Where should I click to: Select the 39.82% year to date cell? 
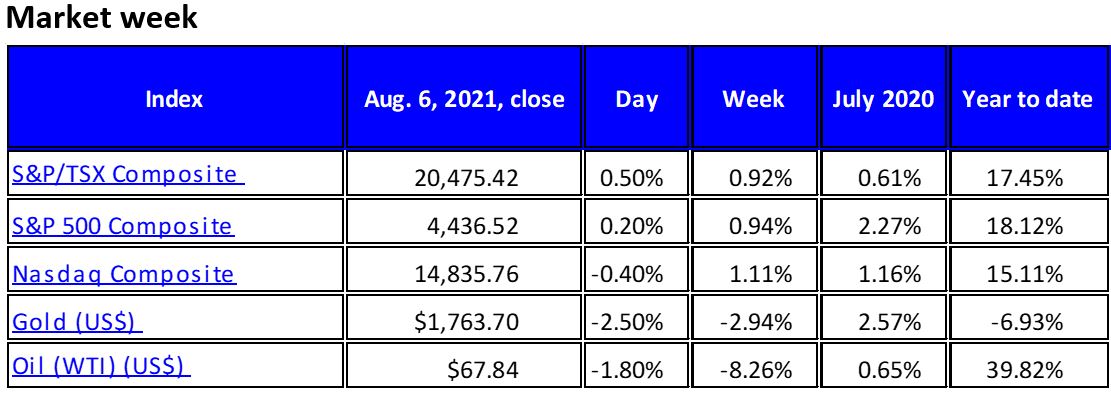tap(1027, 368)
